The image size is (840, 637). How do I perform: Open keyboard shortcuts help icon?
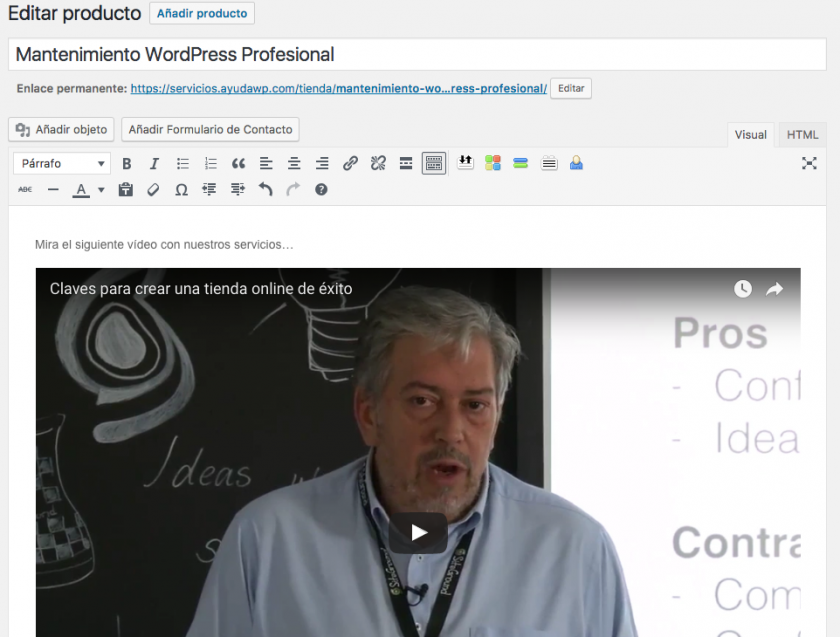coord(321,189)
